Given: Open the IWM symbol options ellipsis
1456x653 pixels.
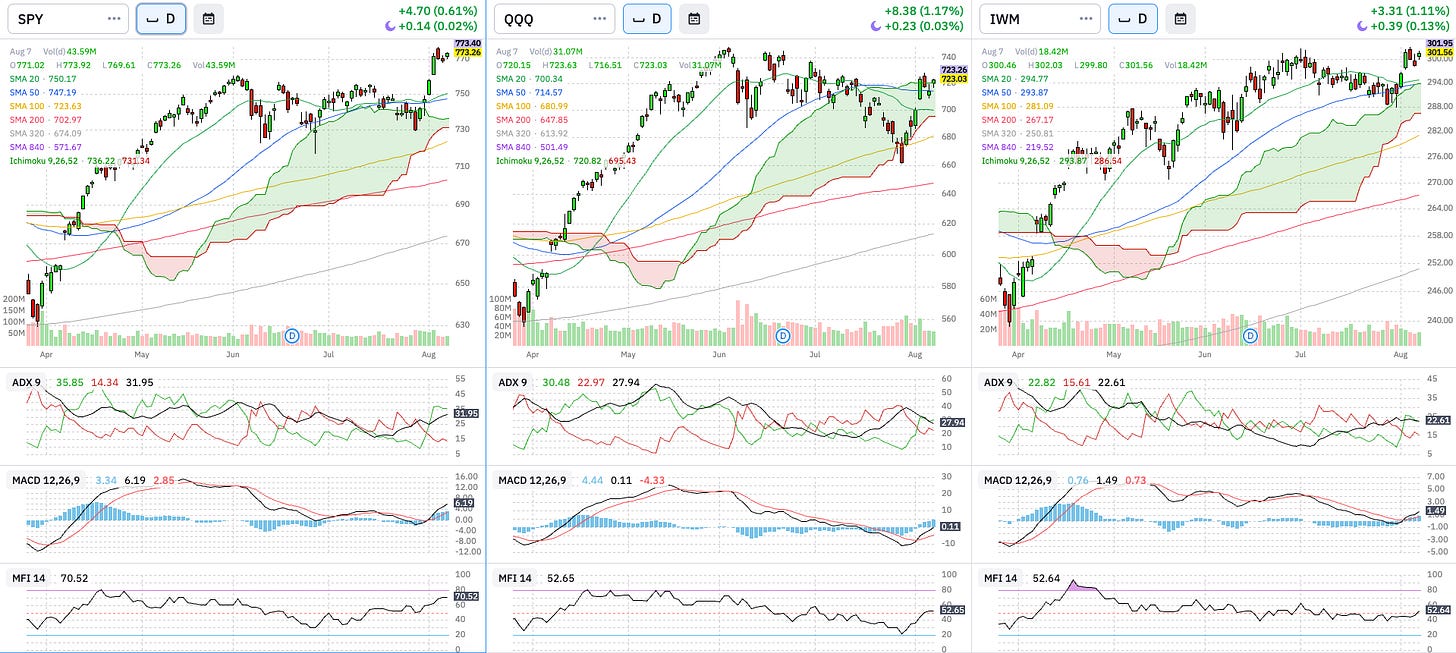Looking at the screenshot, I should (x=1088, y=18).
